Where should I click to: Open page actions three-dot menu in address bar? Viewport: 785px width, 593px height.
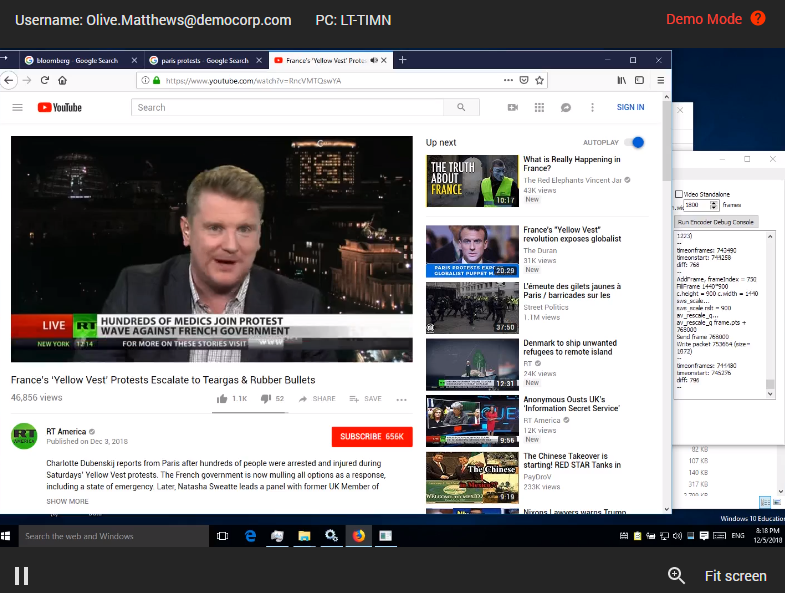coord(508,80)
